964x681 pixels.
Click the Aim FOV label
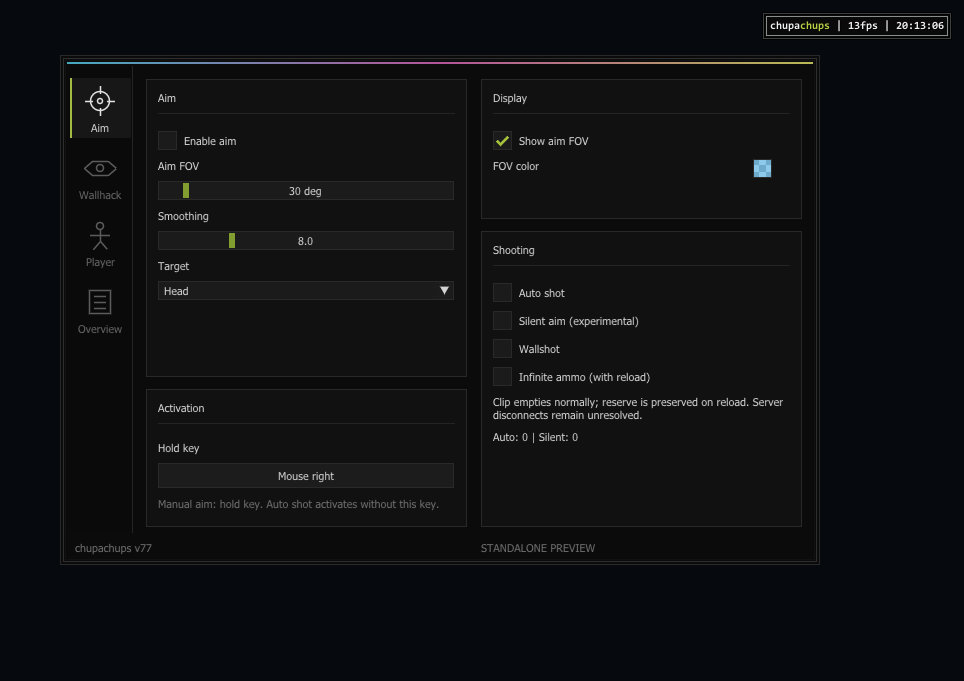pos(178,166)
